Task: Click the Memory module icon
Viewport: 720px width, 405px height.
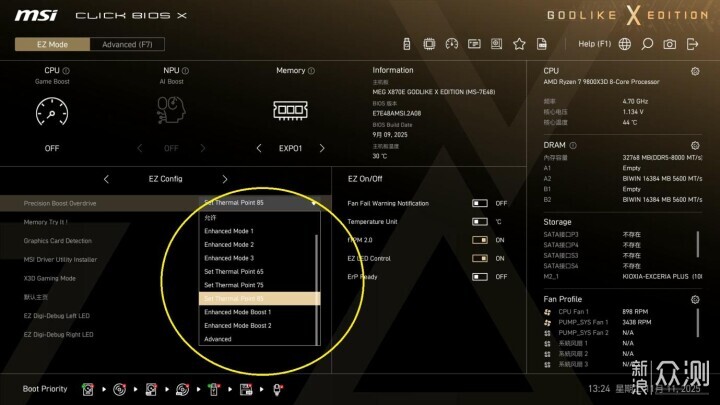Action: 291,110
